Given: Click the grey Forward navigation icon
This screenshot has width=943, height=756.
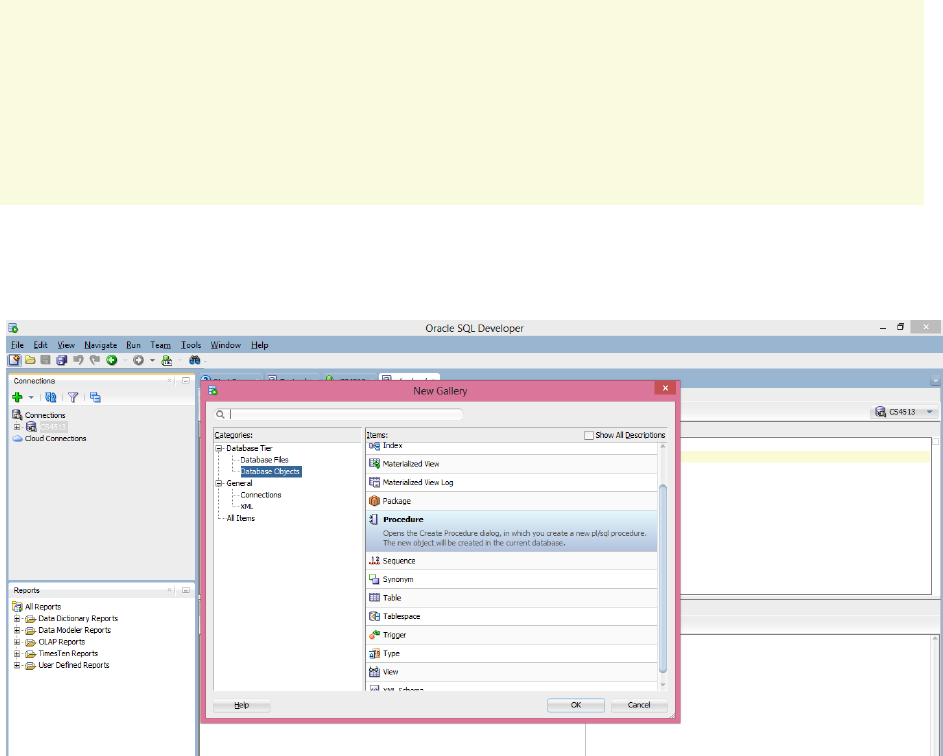Looking at the screenshot, I should 138,360.
